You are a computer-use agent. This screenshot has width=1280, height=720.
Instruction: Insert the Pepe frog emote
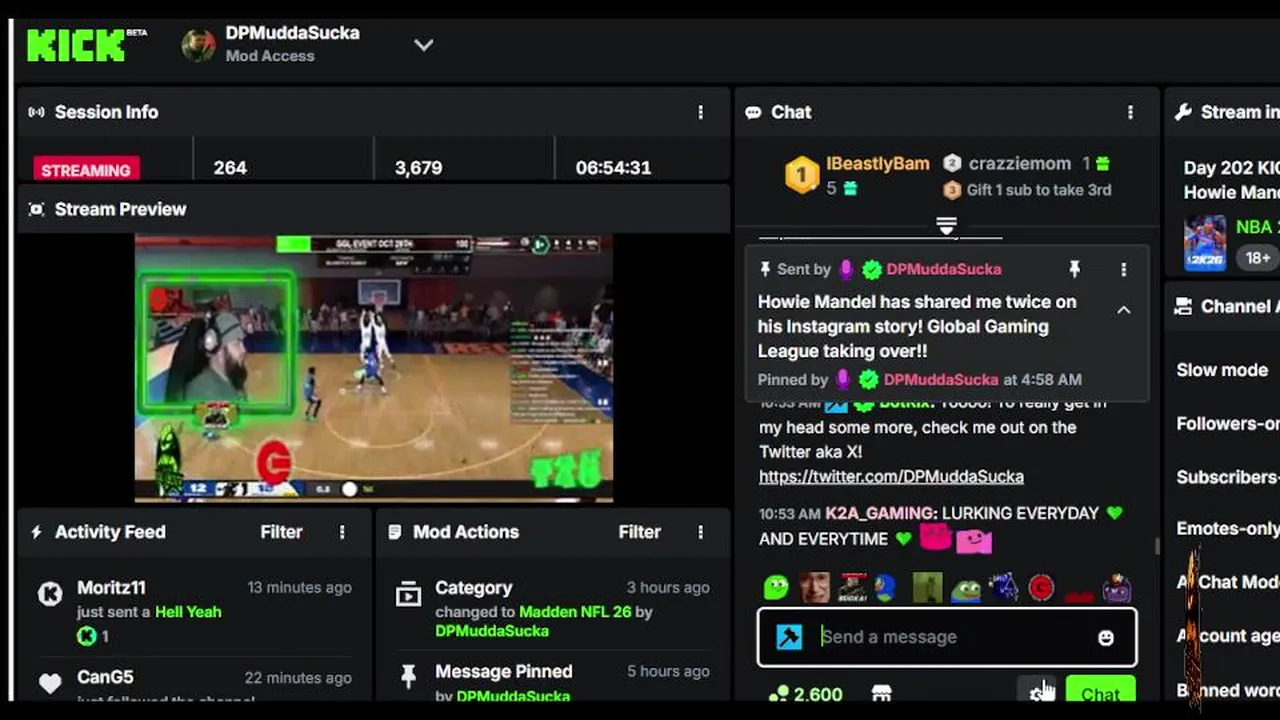(x=966, y=588)
